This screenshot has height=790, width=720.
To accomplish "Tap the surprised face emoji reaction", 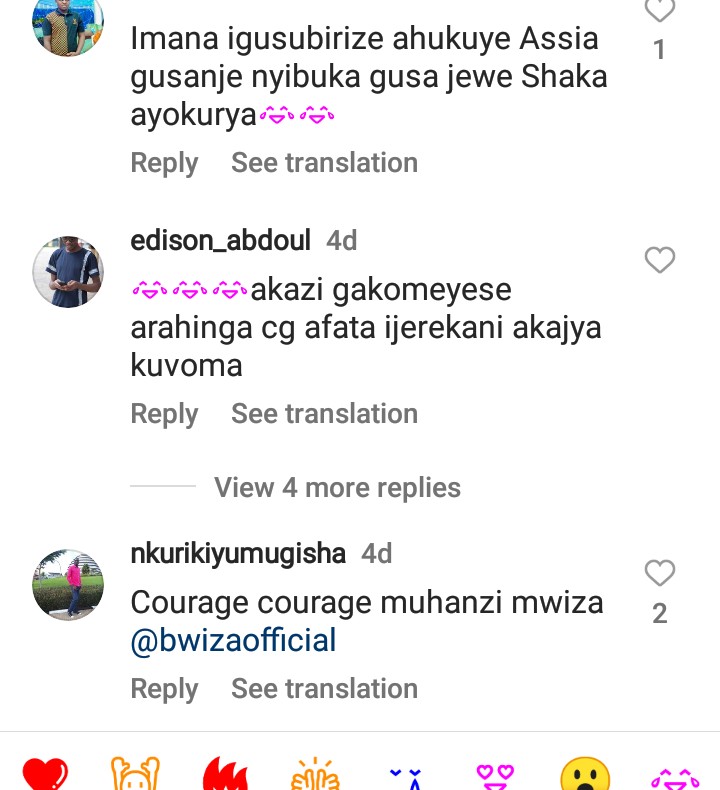I will 585,774.
